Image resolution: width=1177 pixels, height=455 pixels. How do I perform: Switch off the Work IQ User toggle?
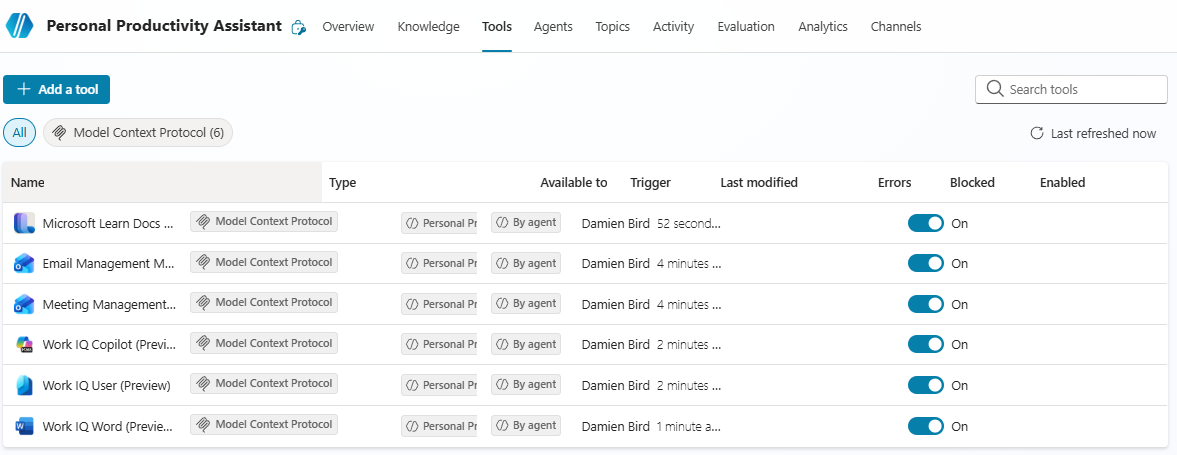point(926,385)
